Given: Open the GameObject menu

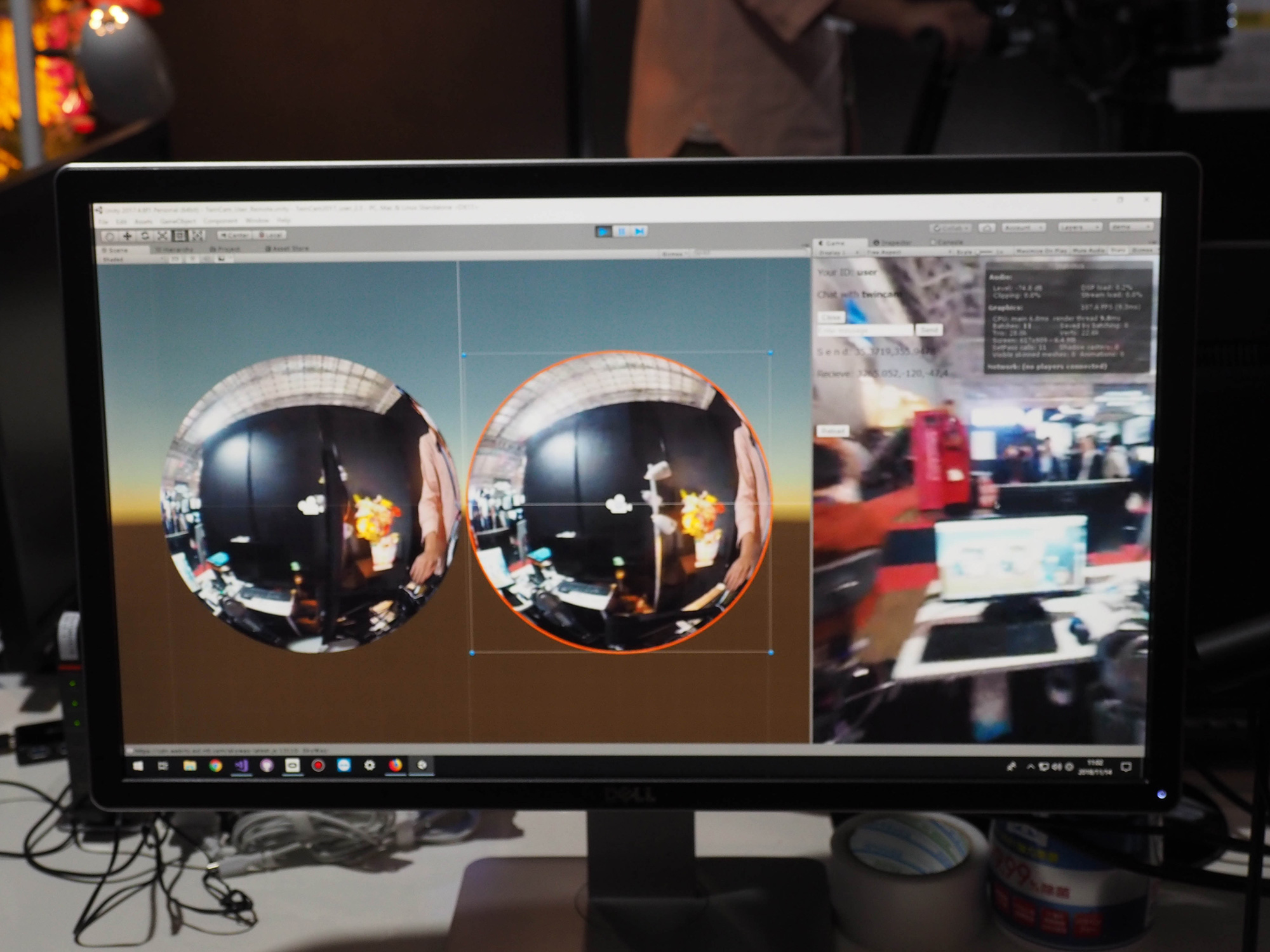Looking at the screenshot, I should [x=177, y=221].
